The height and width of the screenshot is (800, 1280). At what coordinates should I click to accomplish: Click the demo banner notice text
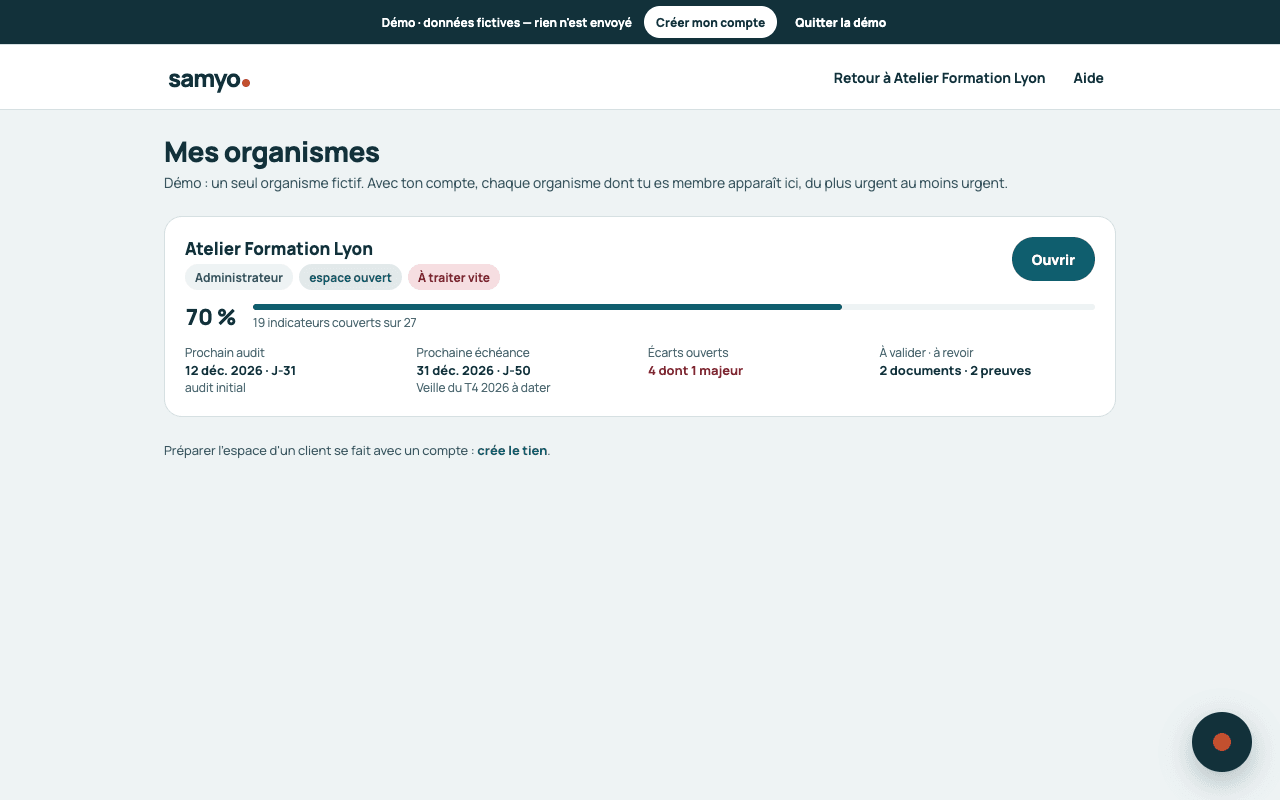click(507, 22)
